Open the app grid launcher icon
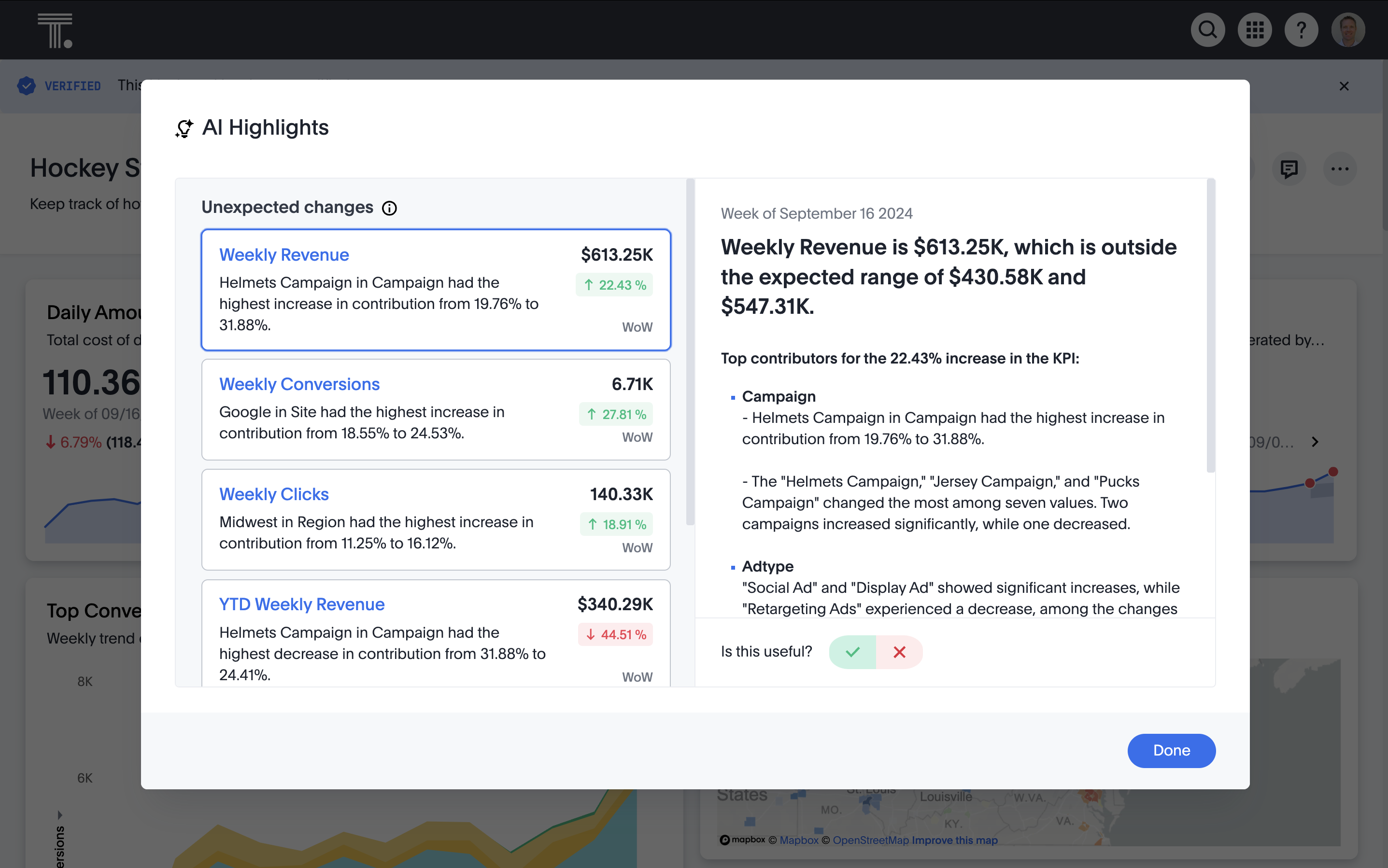1388x868 pixels. pos(1254,29)
